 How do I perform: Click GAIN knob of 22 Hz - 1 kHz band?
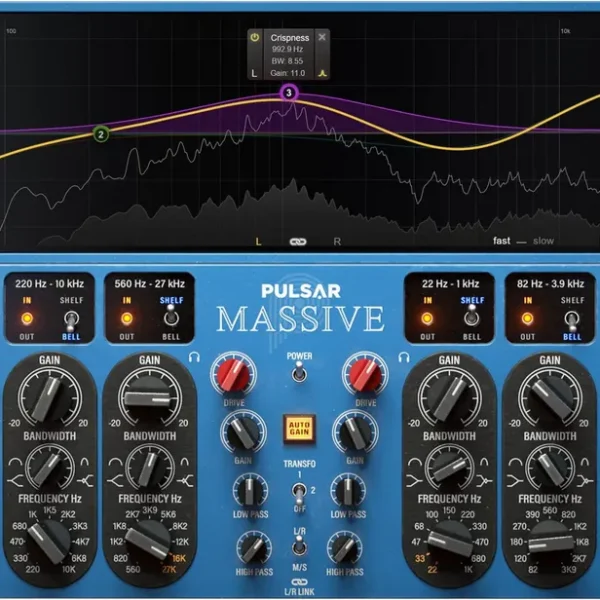pyautogui.click(x=449, y=399)
